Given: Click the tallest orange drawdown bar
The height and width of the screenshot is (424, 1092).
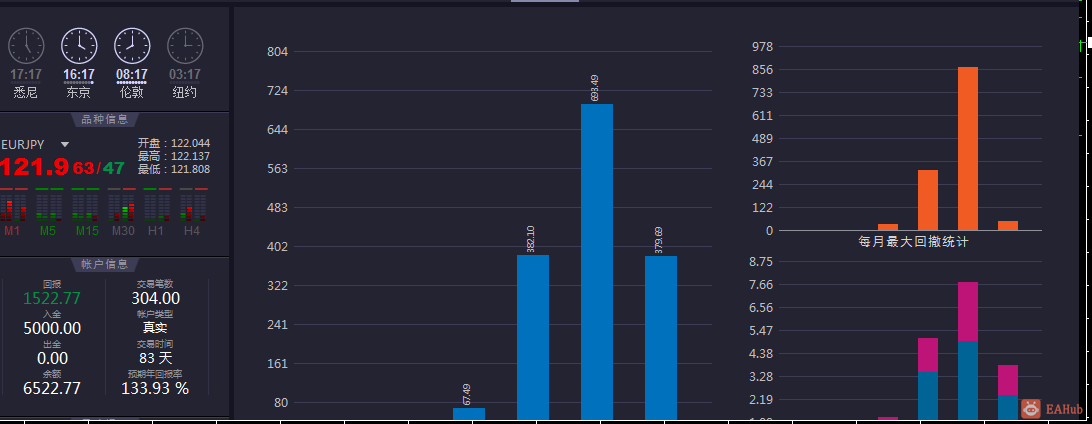Looking at the screenshot, I should coord(968,148).
